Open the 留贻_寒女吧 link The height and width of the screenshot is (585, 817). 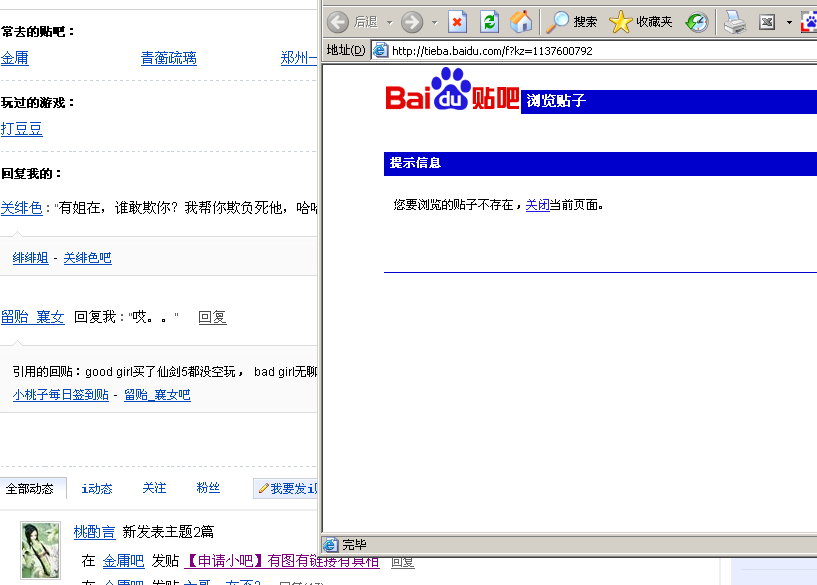pos(157,395)
